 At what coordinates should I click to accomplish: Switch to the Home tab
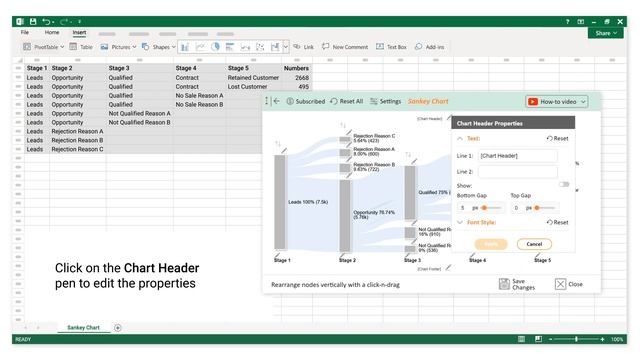tap(52, 32)
